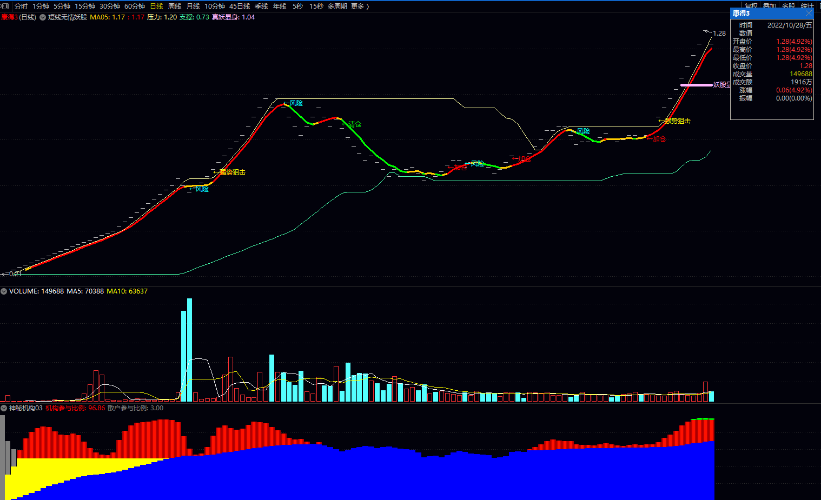Select the 15分钟 period tab
821x500 pixels.
[84, 6]
